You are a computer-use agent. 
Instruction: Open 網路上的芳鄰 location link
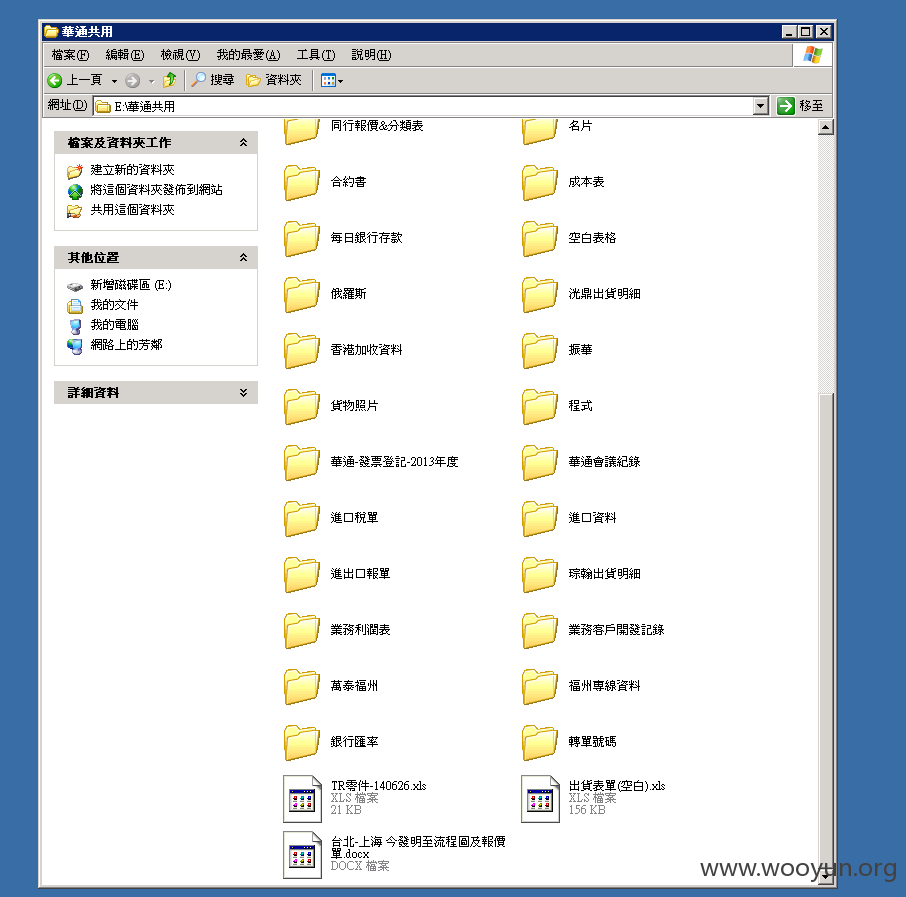(x=127, y=344)
